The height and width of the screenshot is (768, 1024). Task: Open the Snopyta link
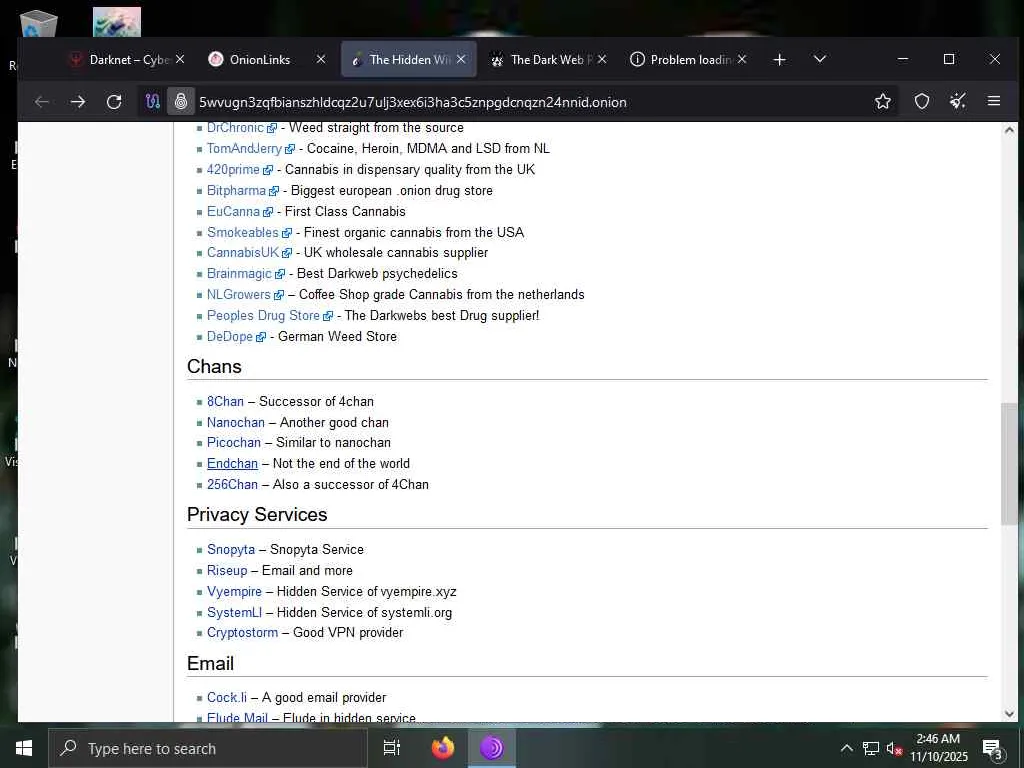[x=231, y=550]
